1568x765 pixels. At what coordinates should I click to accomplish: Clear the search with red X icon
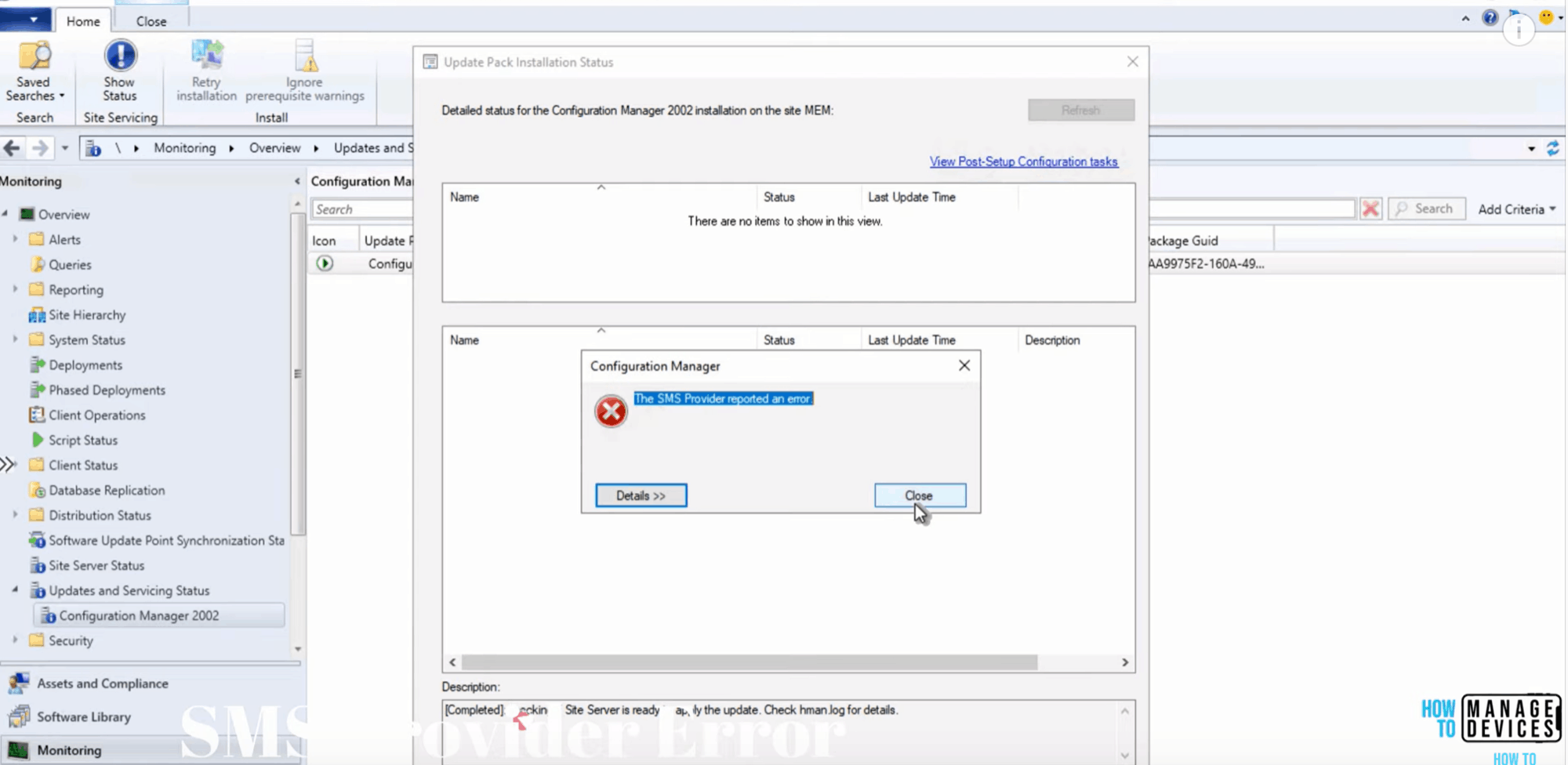click(1370, 208)
